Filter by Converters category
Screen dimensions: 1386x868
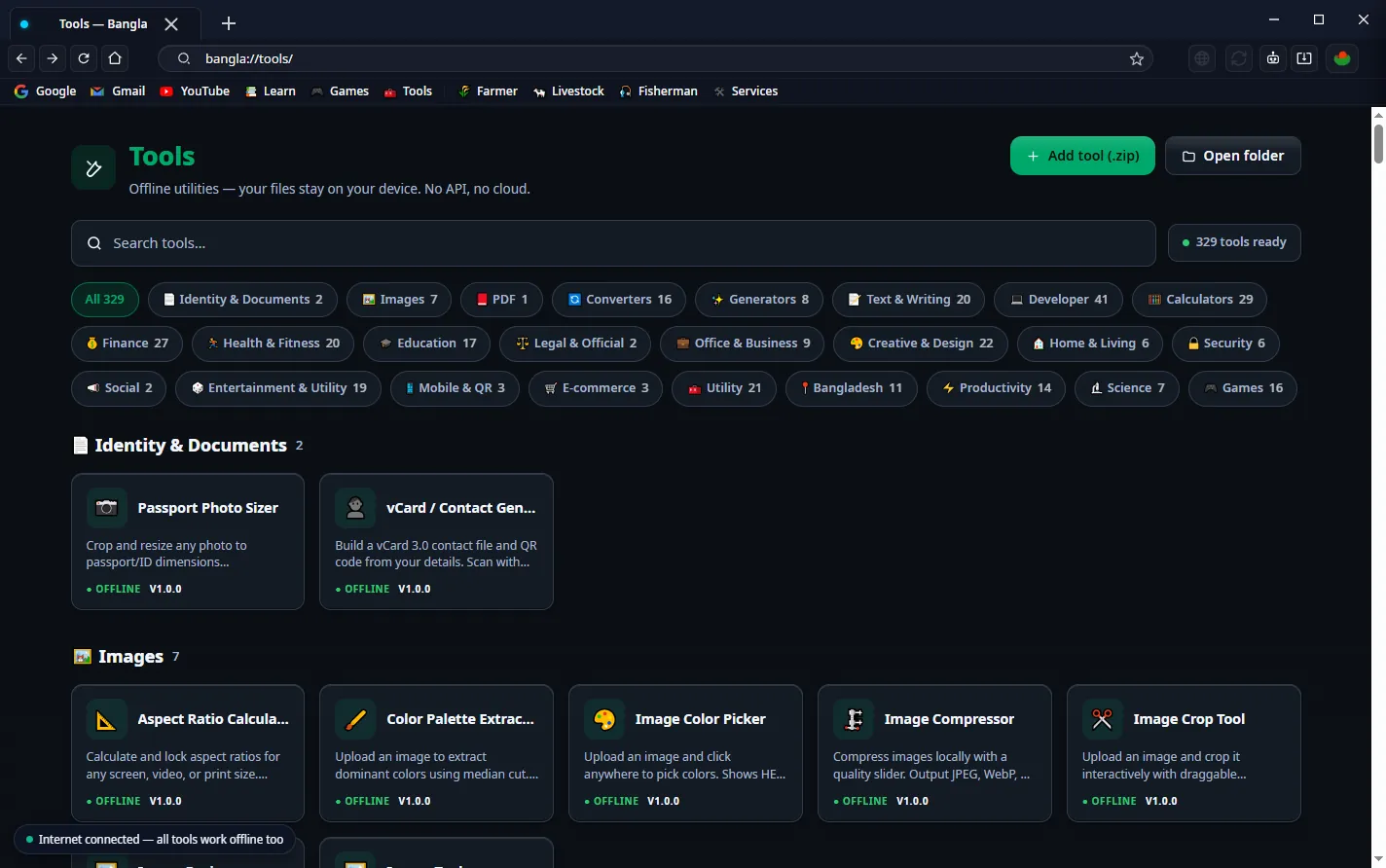click(x=619, y=300)
